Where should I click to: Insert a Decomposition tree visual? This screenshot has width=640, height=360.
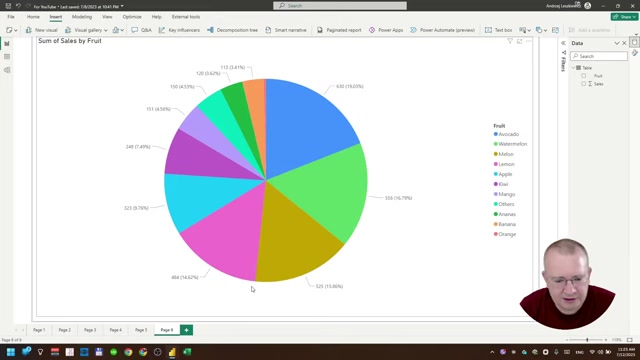232,30
